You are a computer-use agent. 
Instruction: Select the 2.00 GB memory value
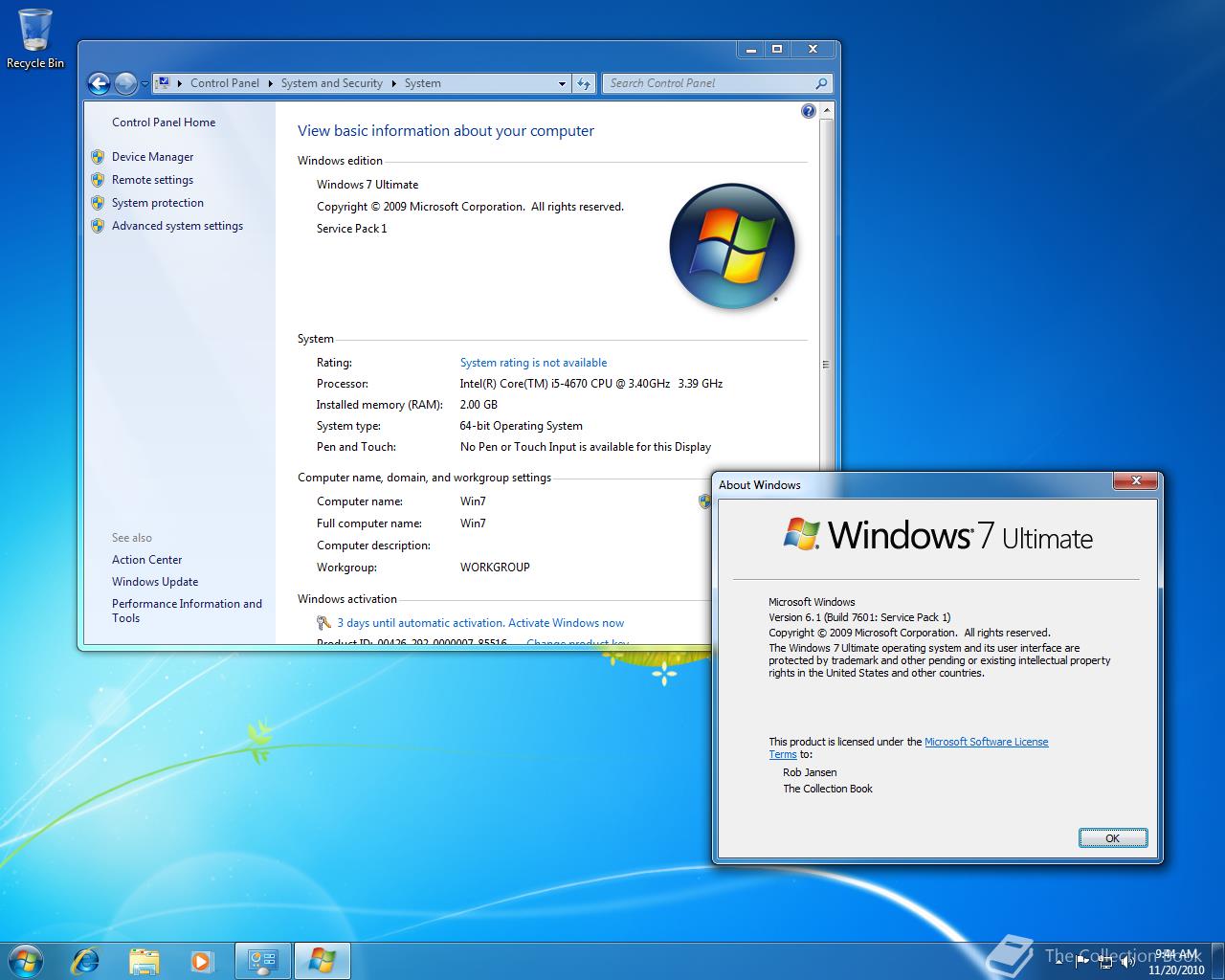(x=479, y=405)
